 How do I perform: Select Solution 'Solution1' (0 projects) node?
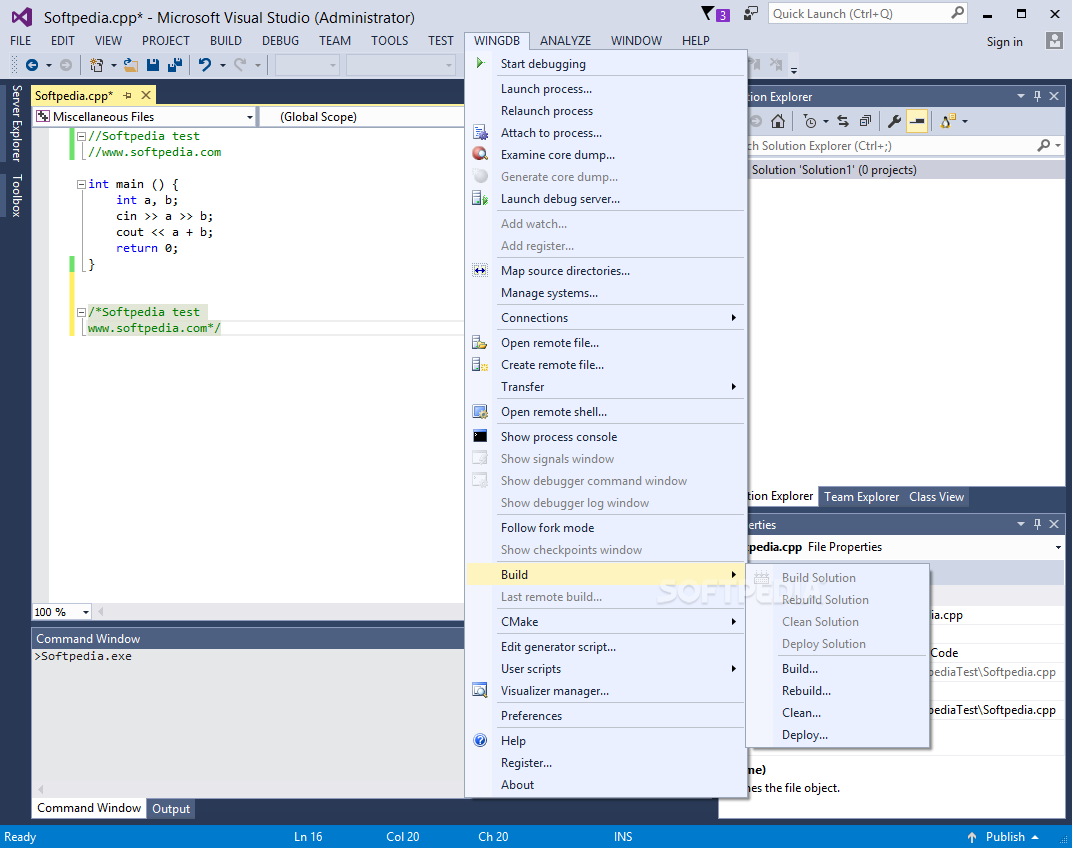click(x=834, y=170)
